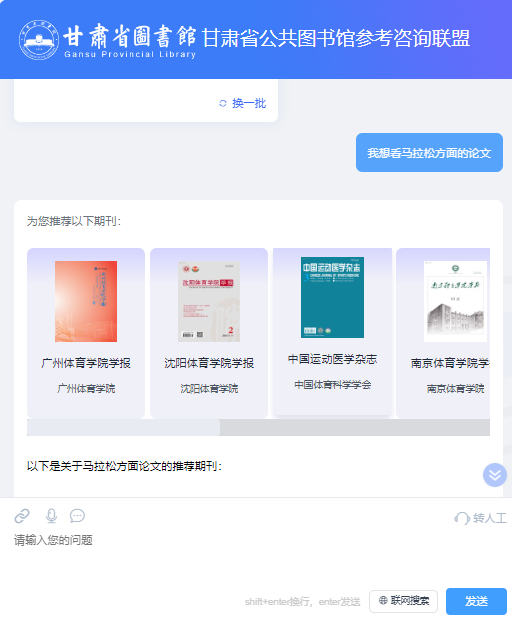Click 转人工 to transfer to human agent
Screen dimensions: 512x620
(x=480, y=518)
